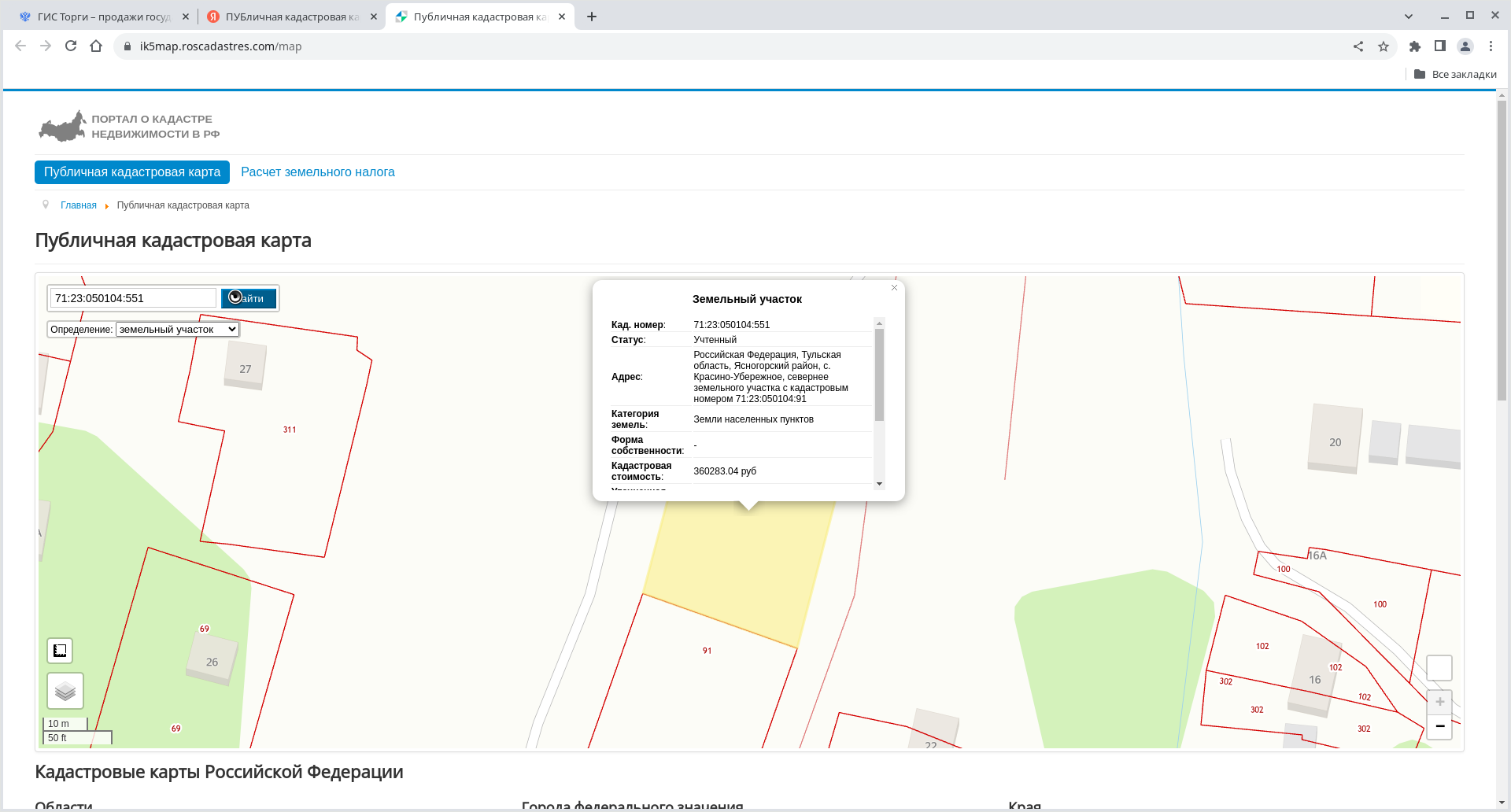This screenshot has height=812, width=1511.
Task: Close the land parcel info popup
Action: [x=894, y=288]
